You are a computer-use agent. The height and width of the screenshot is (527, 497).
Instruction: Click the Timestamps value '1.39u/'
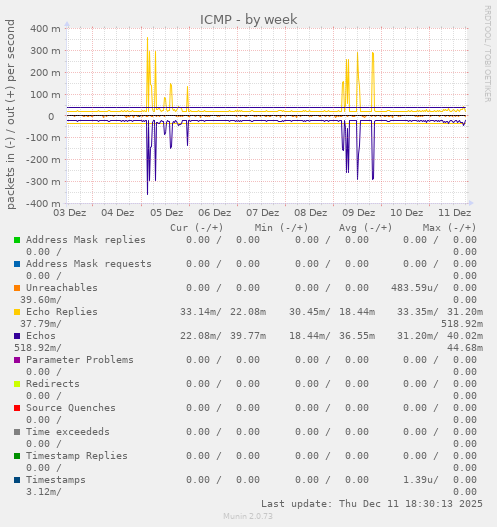[421, 480]
